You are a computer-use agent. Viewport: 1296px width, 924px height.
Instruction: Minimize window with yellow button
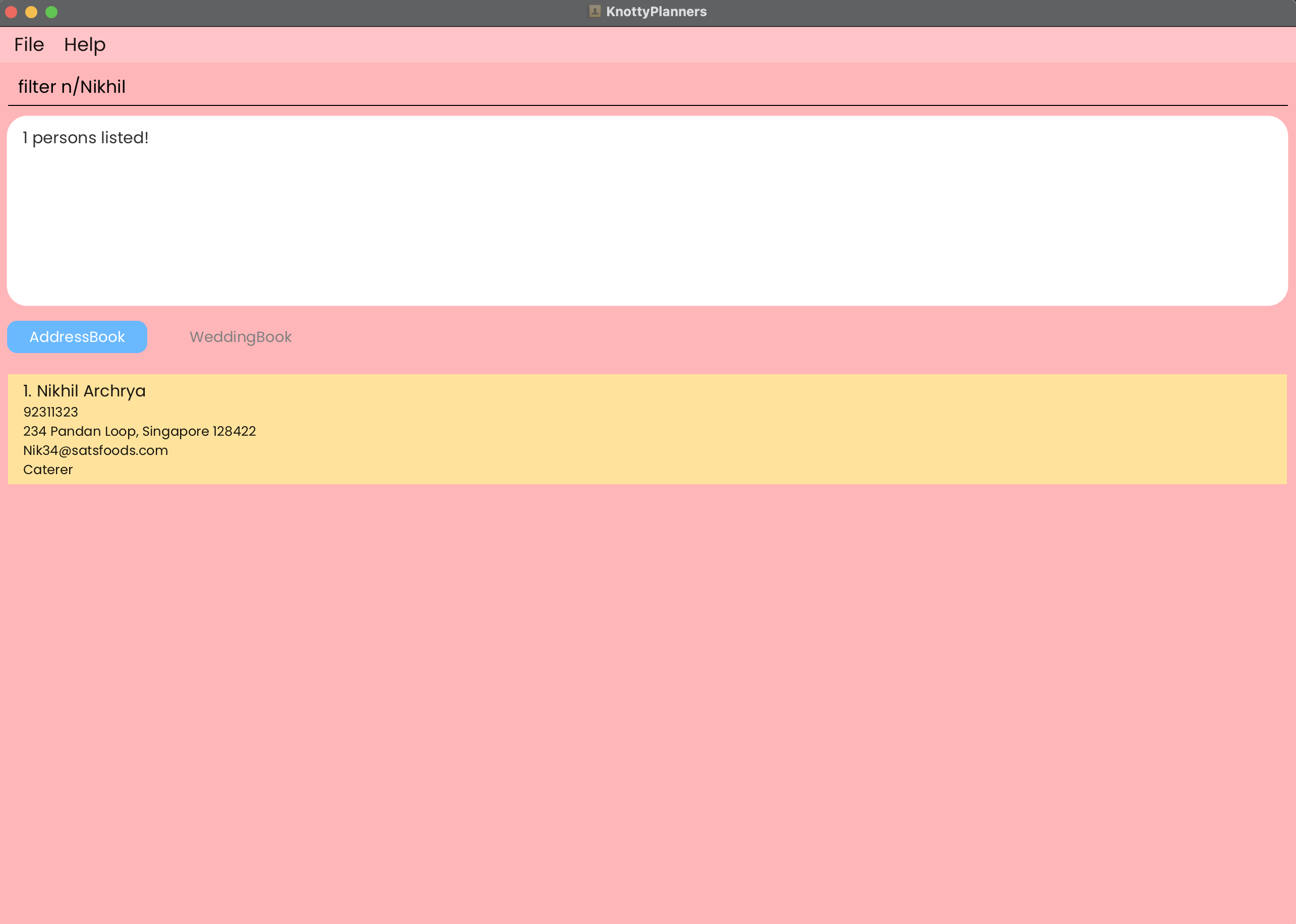[31, 12]
